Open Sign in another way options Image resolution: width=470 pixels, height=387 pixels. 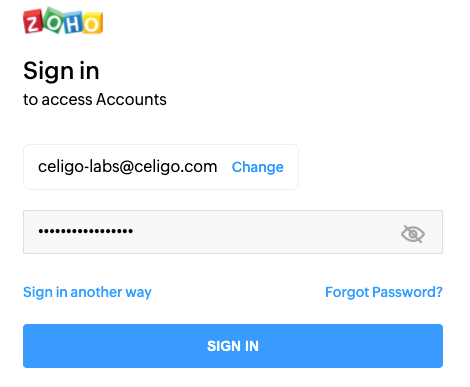(x=87, y=292)
